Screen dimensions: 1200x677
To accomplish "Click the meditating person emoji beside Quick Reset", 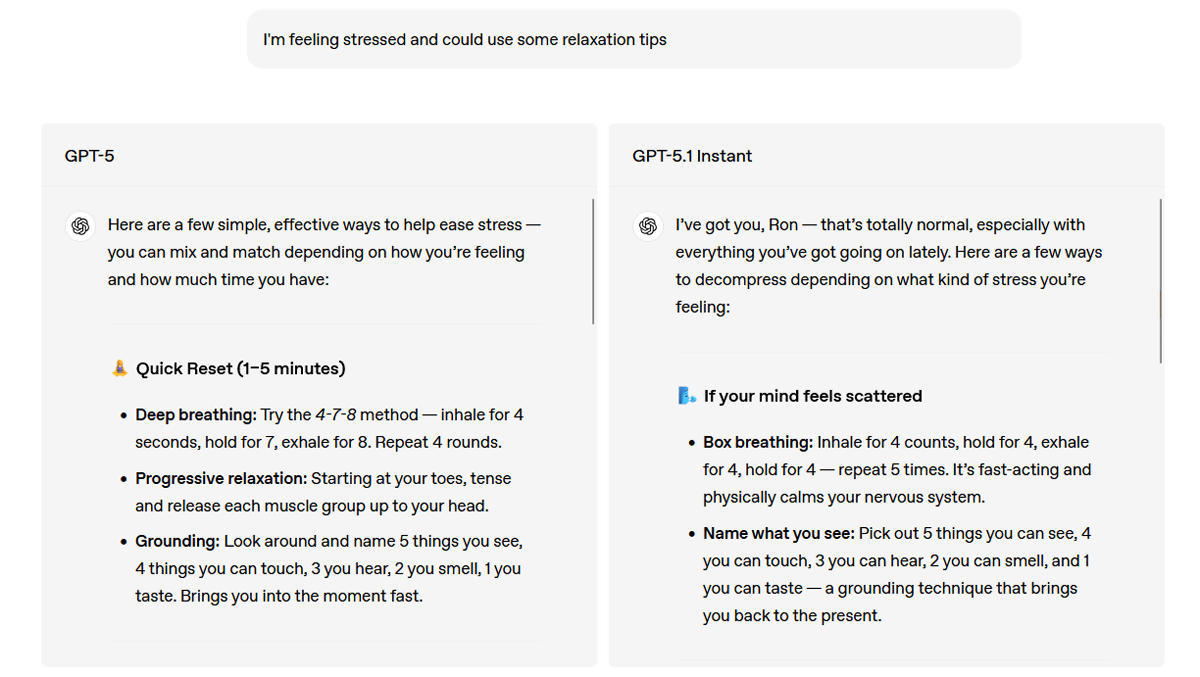I will tap(120, 368).
